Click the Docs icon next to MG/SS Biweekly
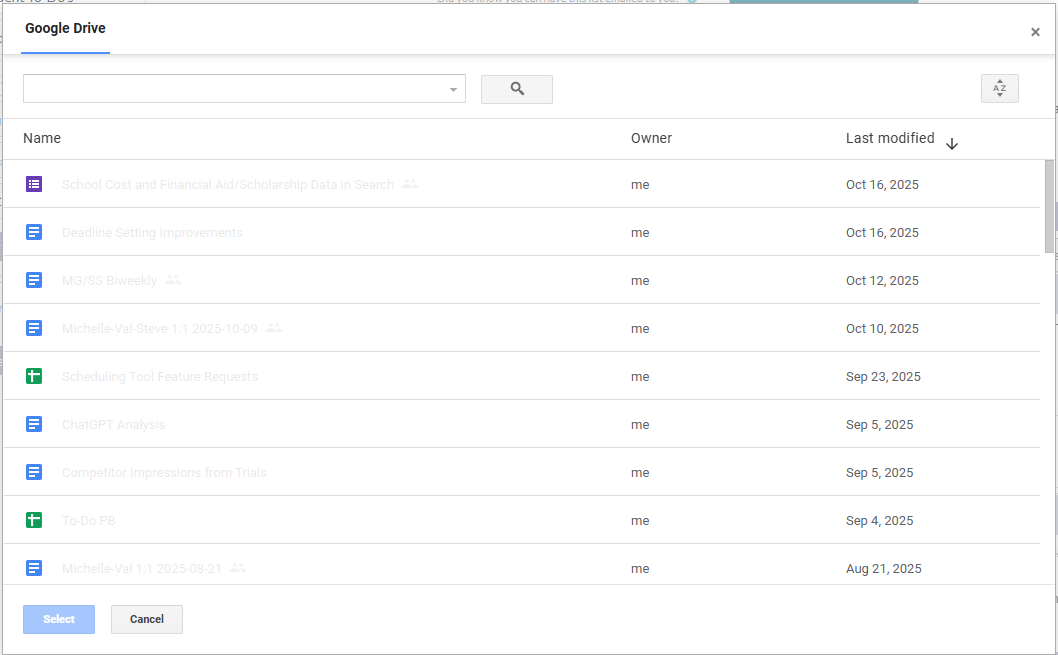 pyautogui.click(x=34, y=280)
